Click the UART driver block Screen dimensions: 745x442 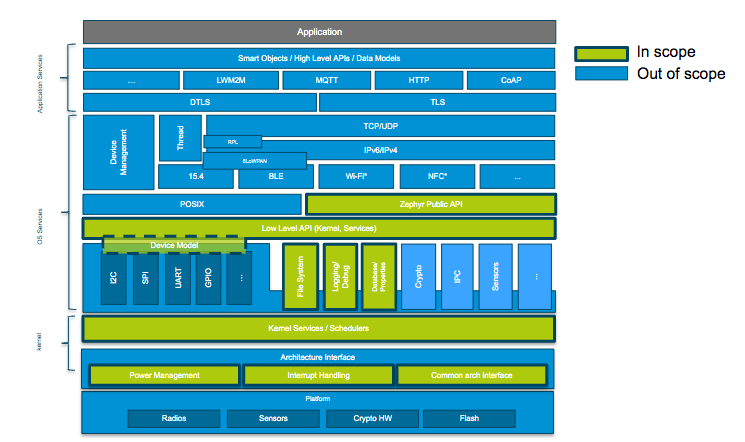coord(178,278)
